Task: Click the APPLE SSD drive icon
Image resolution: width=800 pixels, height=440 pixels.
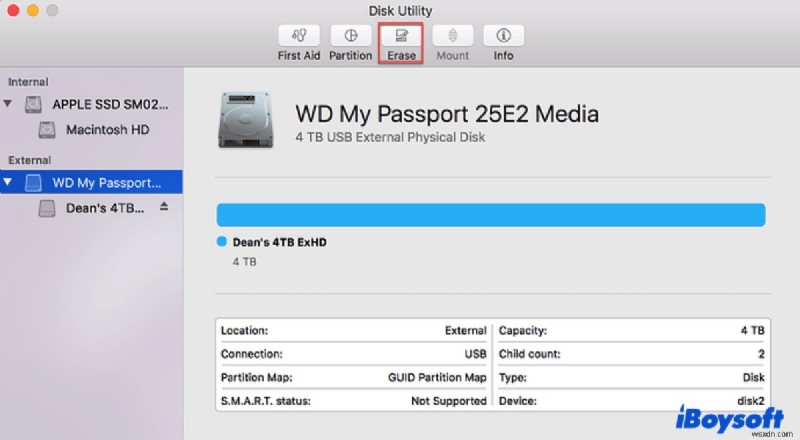Action: point(34,104)
